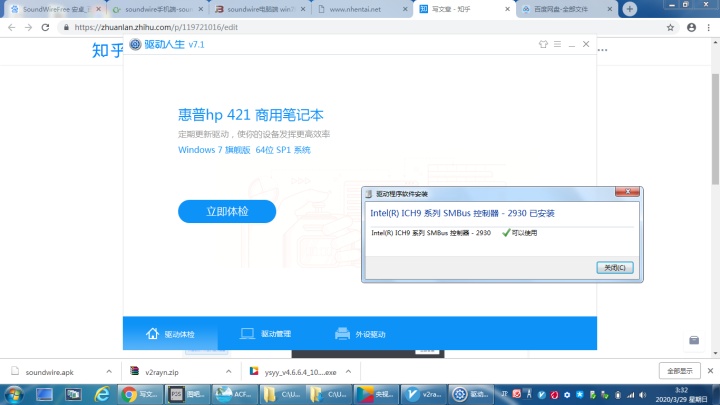This screenshot has width=720, height=405.
Task: Open the Chrome profile avatar
Action: coord(691,28)
